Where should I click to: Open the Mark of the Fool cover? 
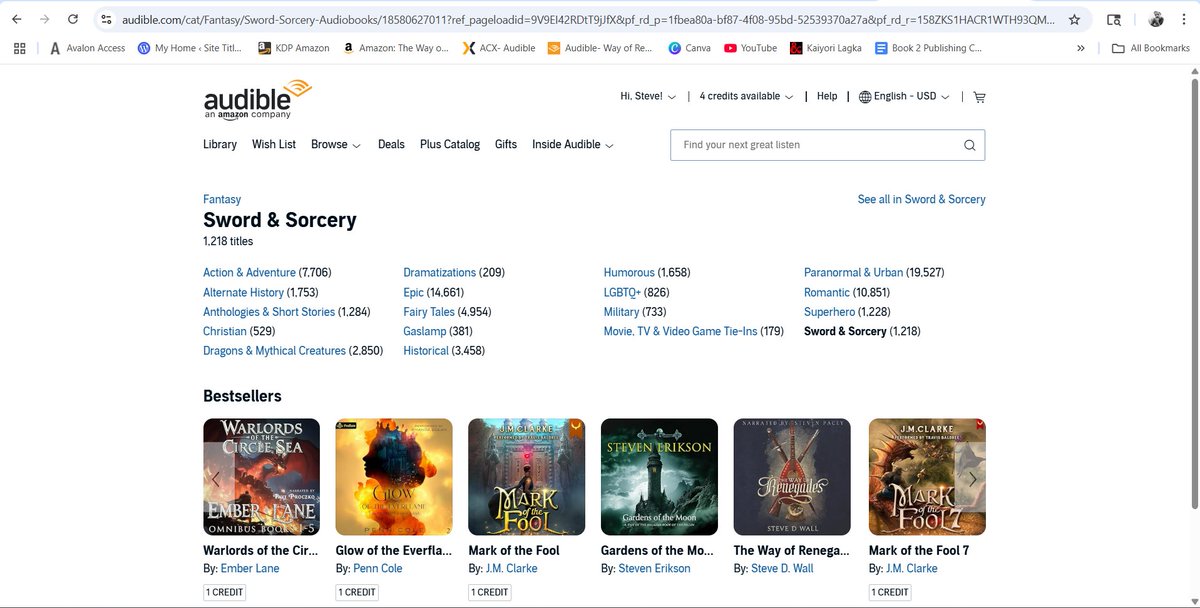(x=526, y=476)
